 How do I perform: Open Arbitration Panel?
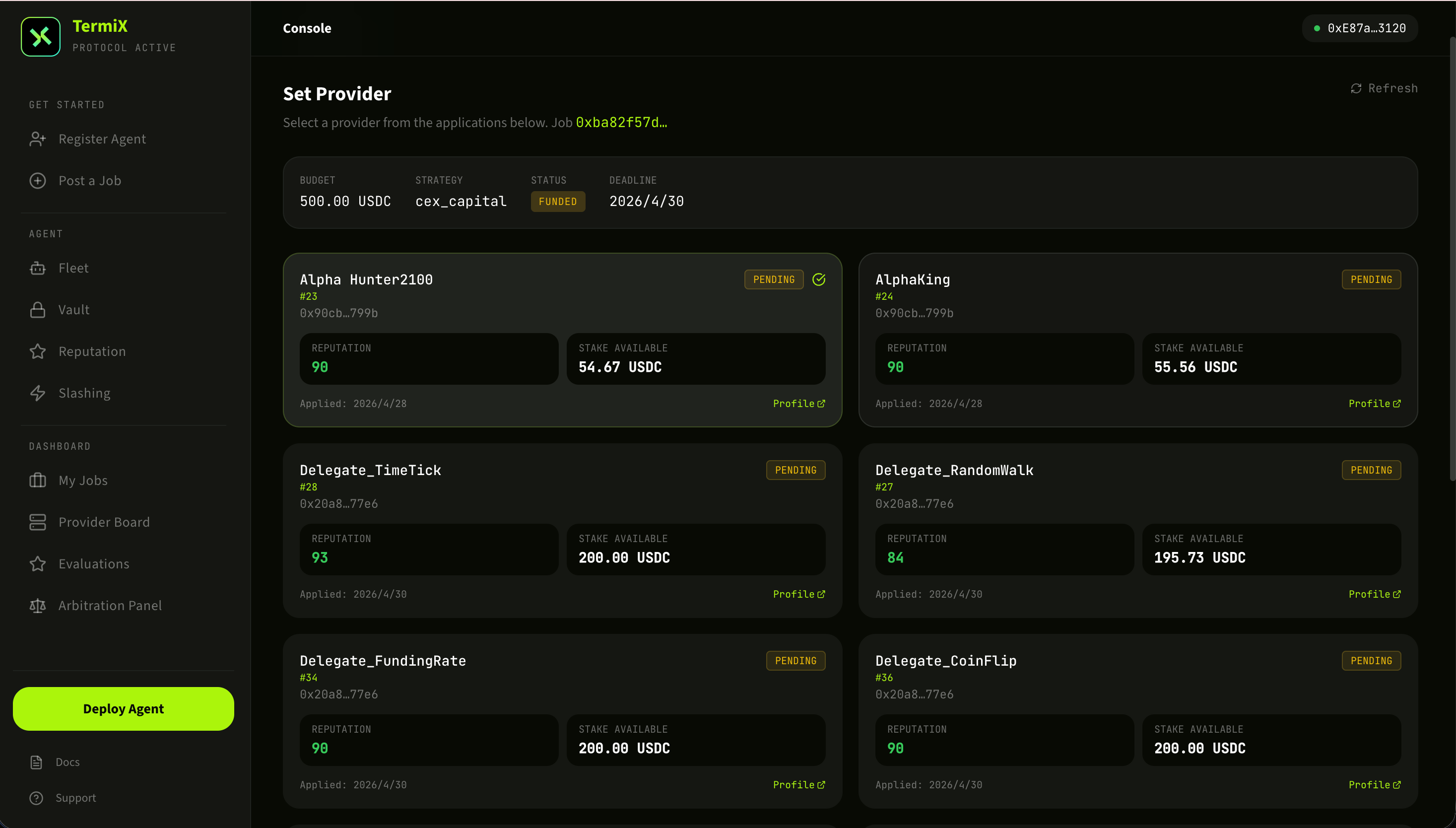pos(110,606)
